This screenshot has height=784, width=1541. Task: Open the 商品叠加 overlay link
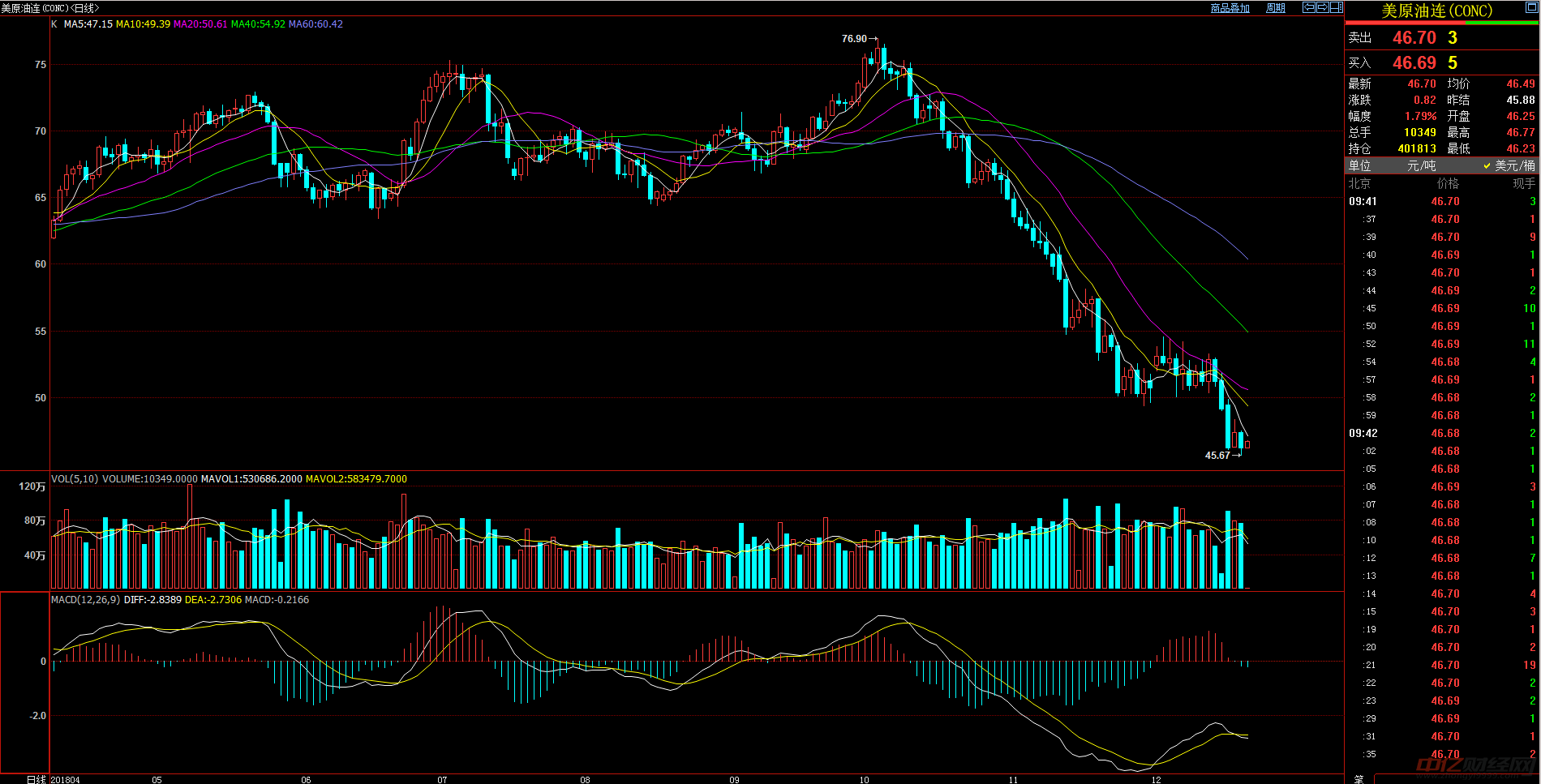click(1230, 8)
